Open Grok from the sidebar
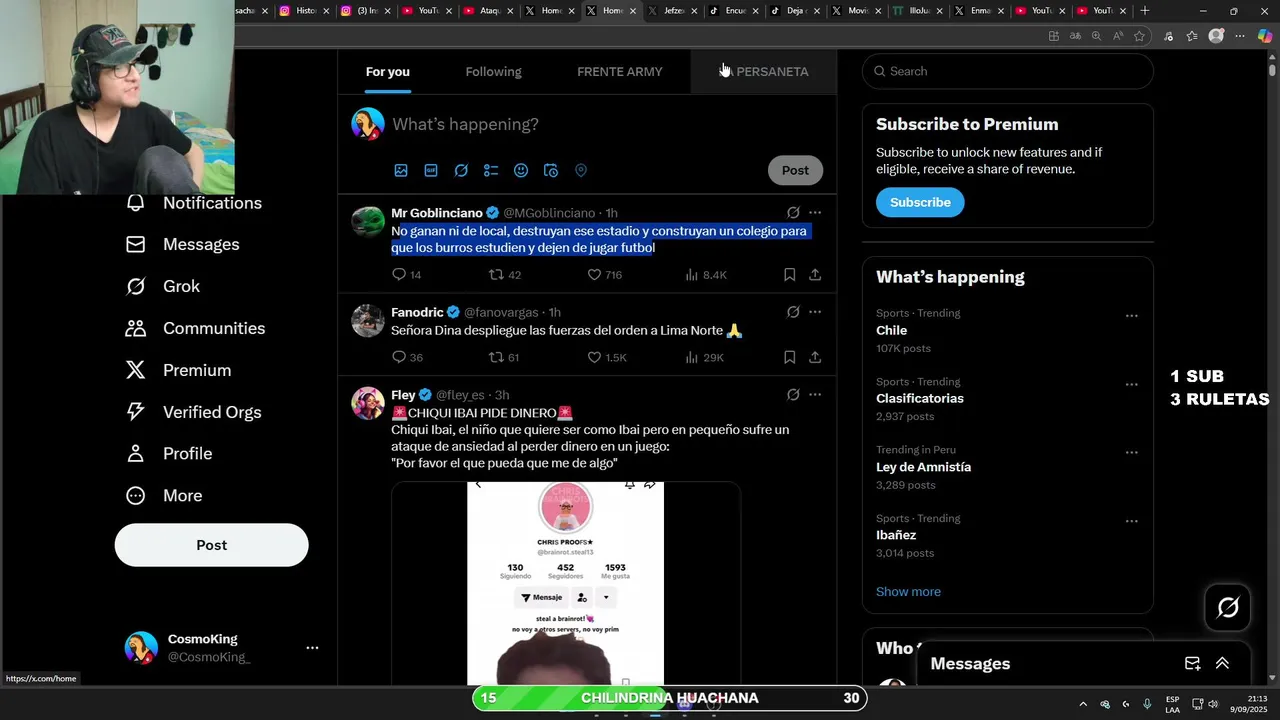The image size is (1280, 720). pos(163,287)
